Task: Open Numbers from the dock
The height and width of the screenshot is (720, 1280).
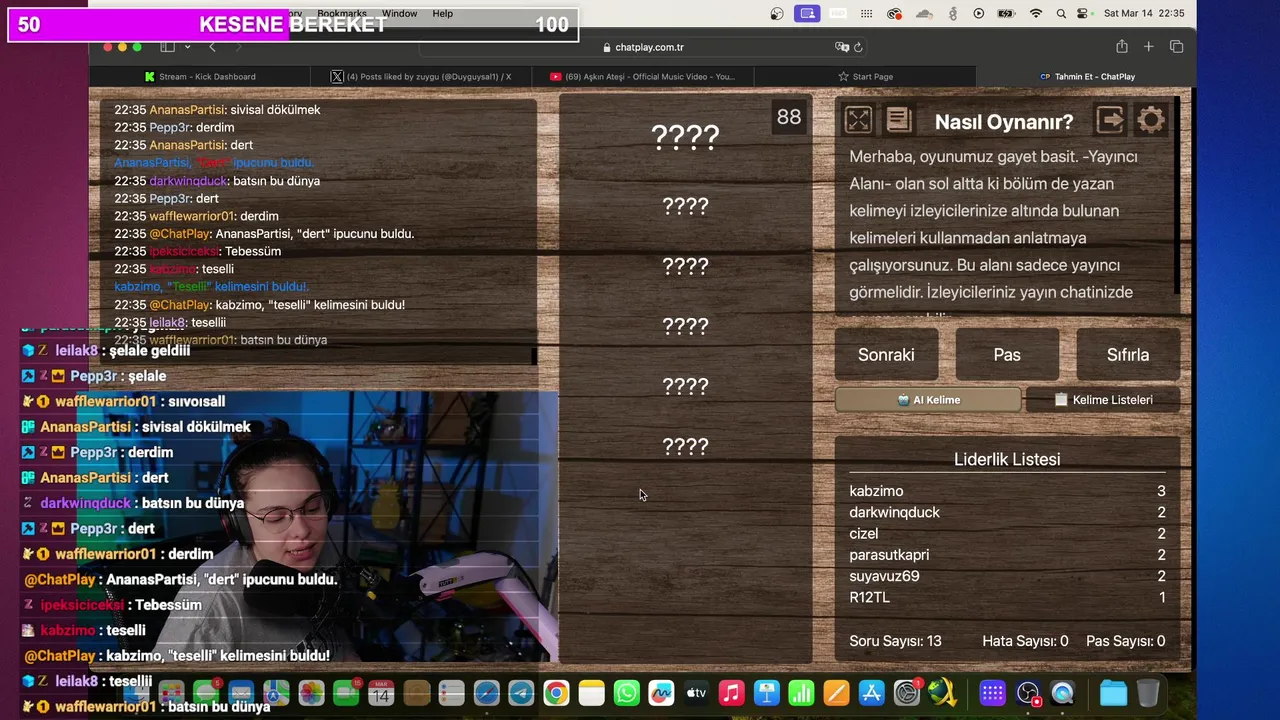Action: click(x=801, y=693)
